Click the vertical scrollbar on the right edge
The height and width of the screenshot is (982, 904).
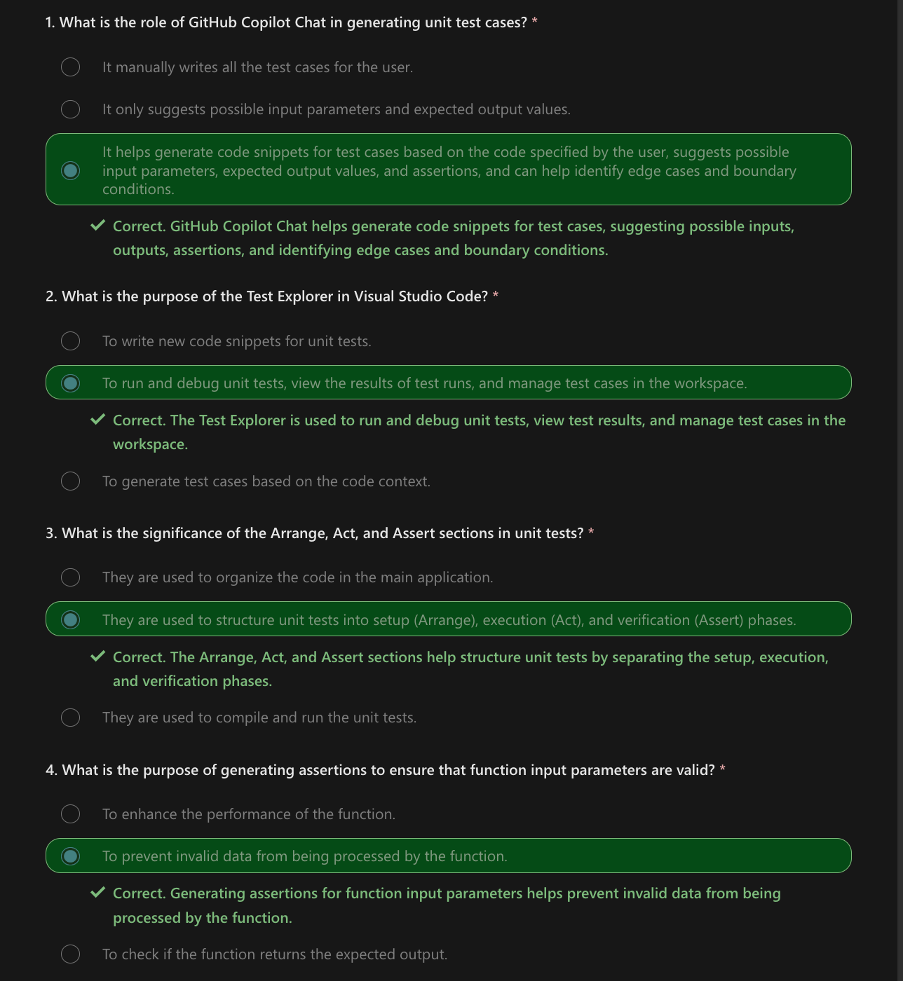click(900, 491)
